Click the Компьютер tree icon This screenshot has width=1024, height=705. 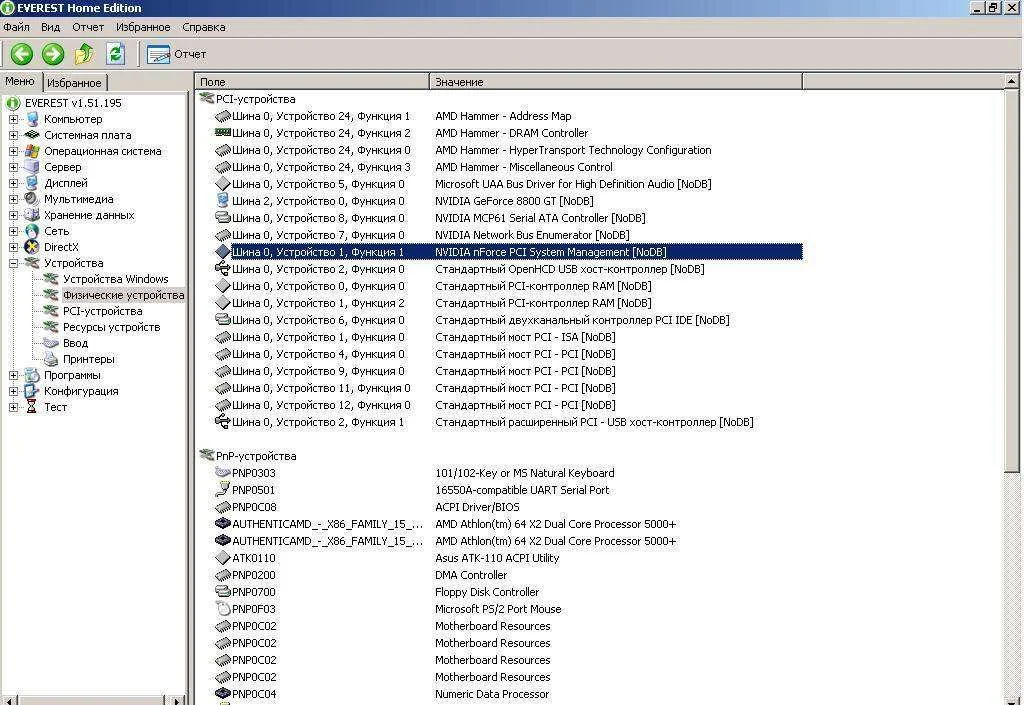click(32, 119)
